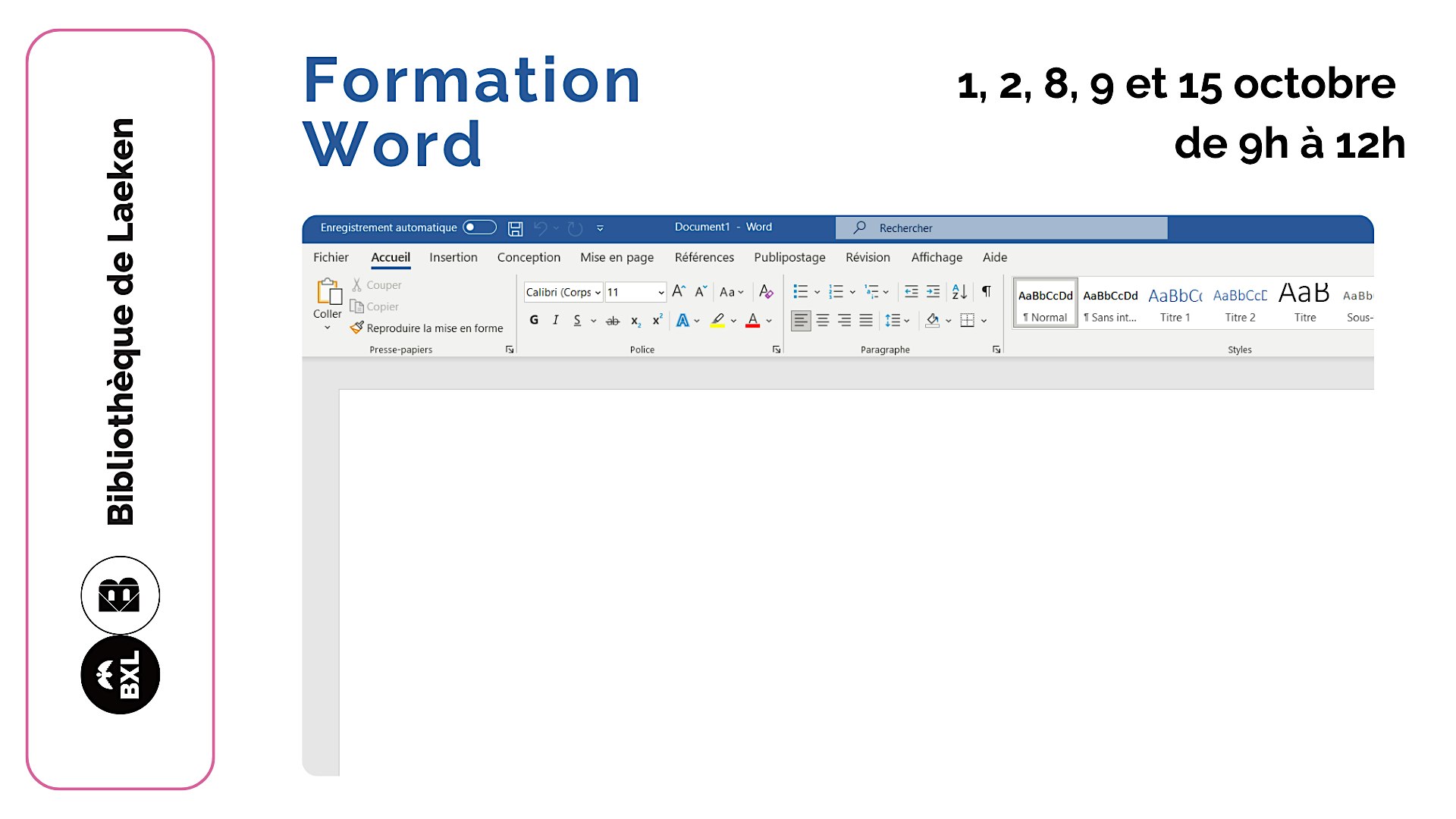Select align right icon

point(844,321)
